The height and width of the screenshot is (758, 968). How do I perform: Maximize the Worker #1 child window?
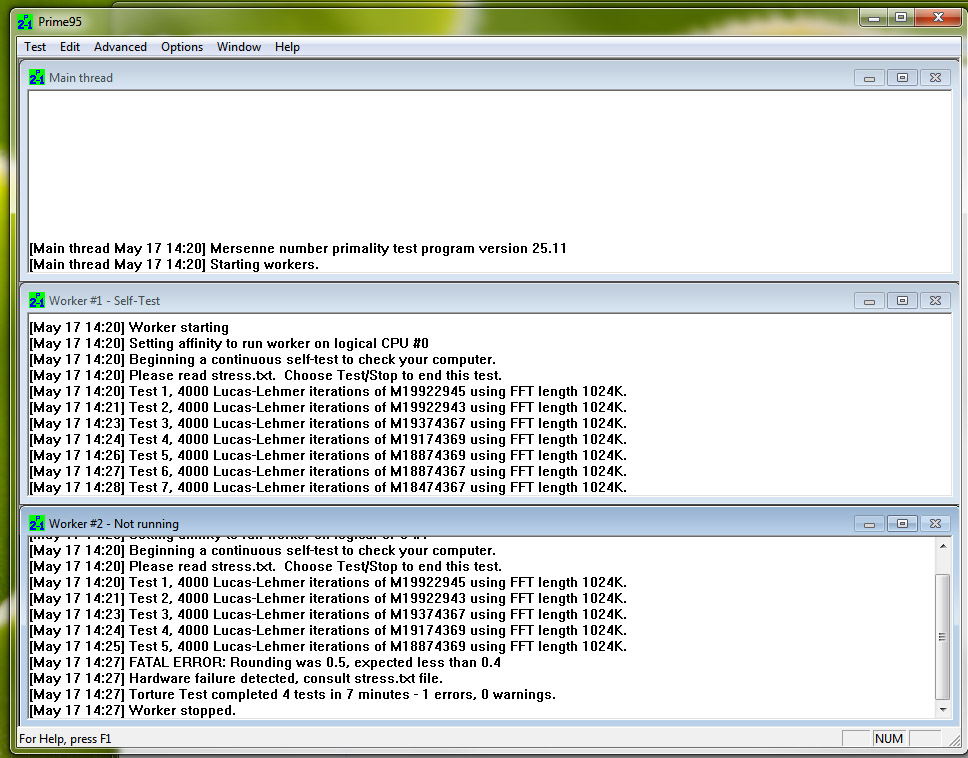pyautogui.click(x=902, y=301)
